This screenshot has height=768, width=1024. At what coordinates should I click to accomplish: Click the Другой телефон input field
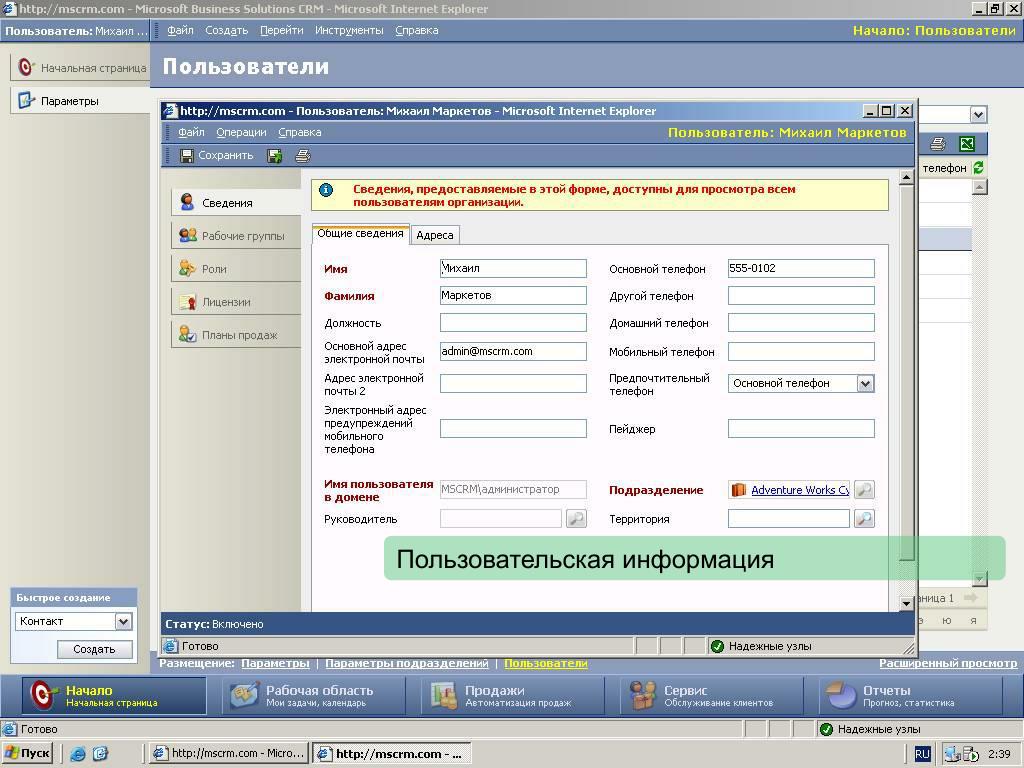coord(801,295)
